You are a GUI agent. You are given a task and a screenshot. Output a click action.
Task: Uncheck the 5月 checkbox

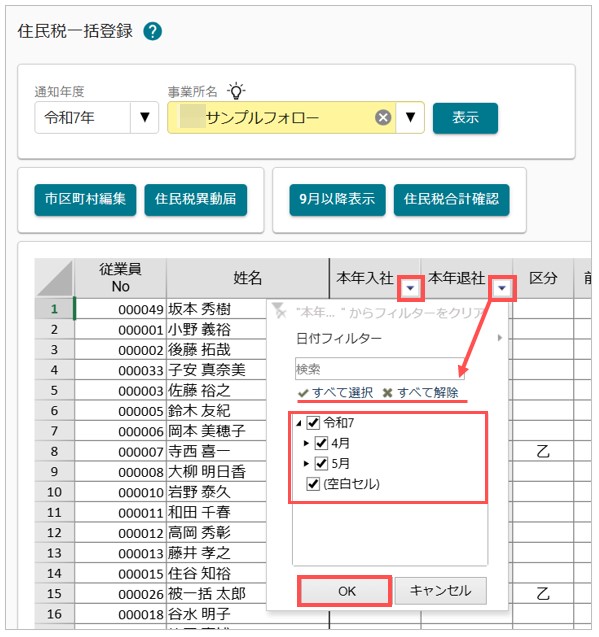coord(321,464)
